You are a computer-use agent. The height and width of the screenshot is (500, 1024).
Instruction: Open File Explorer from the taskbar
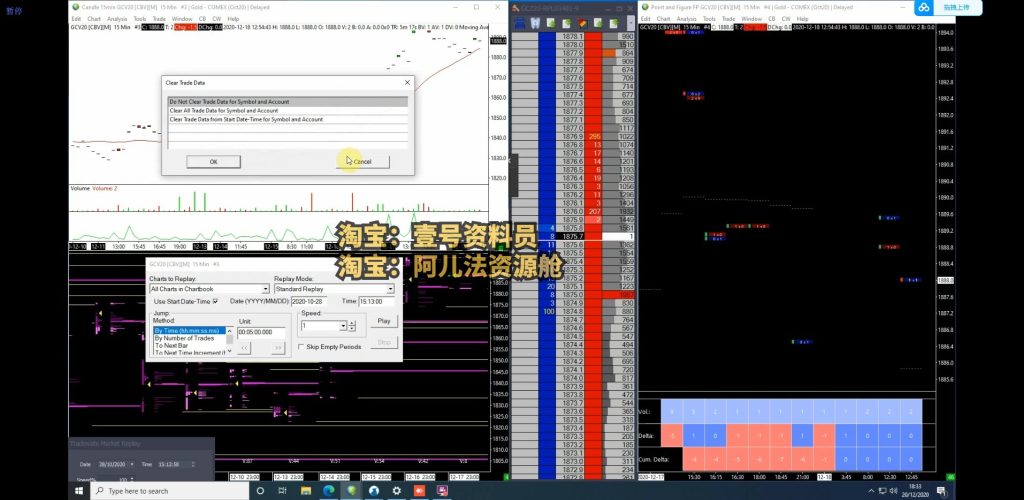(x=305, y=491)
